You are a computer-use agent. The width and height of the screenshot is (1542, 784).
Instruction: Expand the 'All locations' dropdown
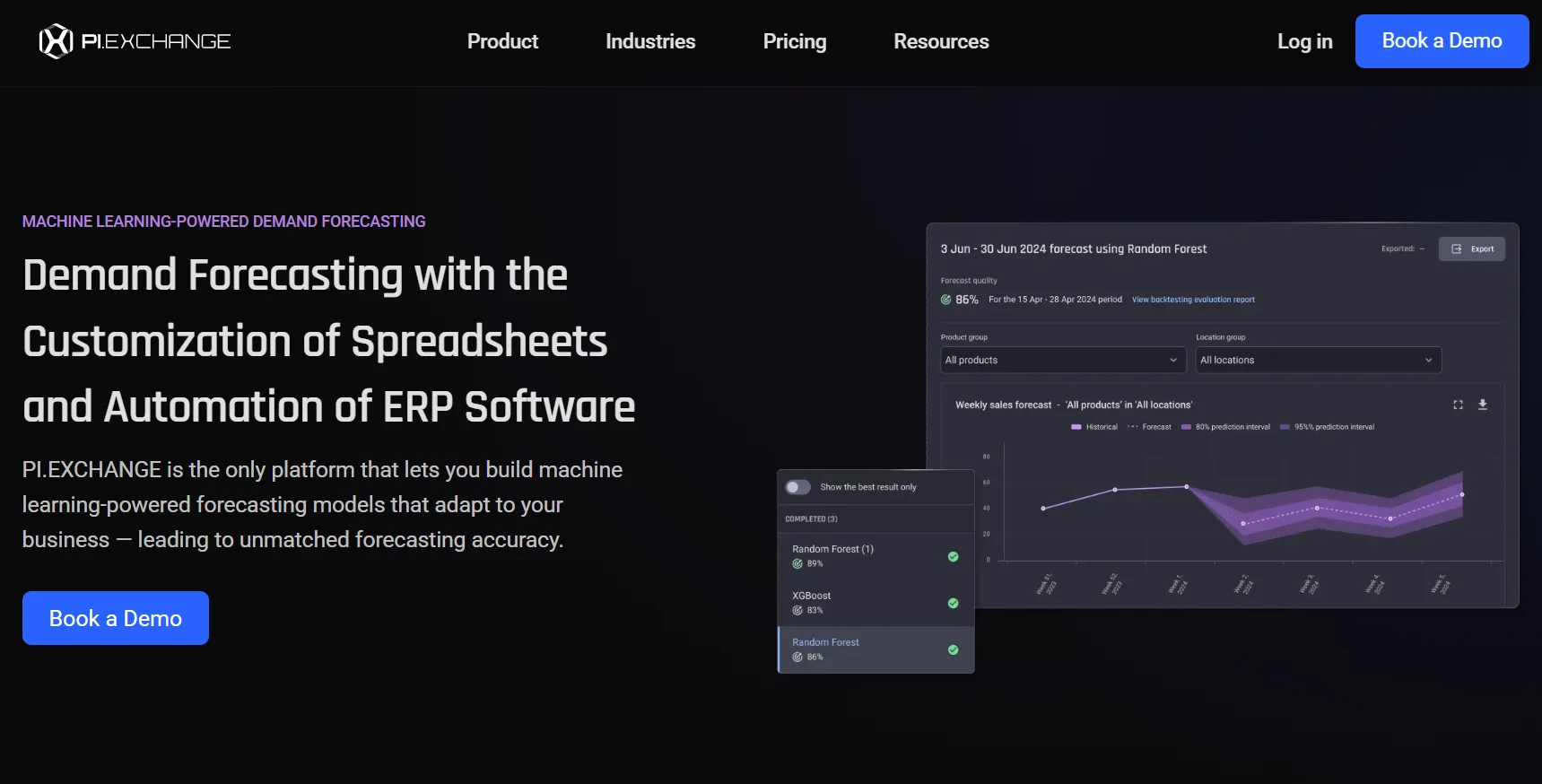point(1317,360)
